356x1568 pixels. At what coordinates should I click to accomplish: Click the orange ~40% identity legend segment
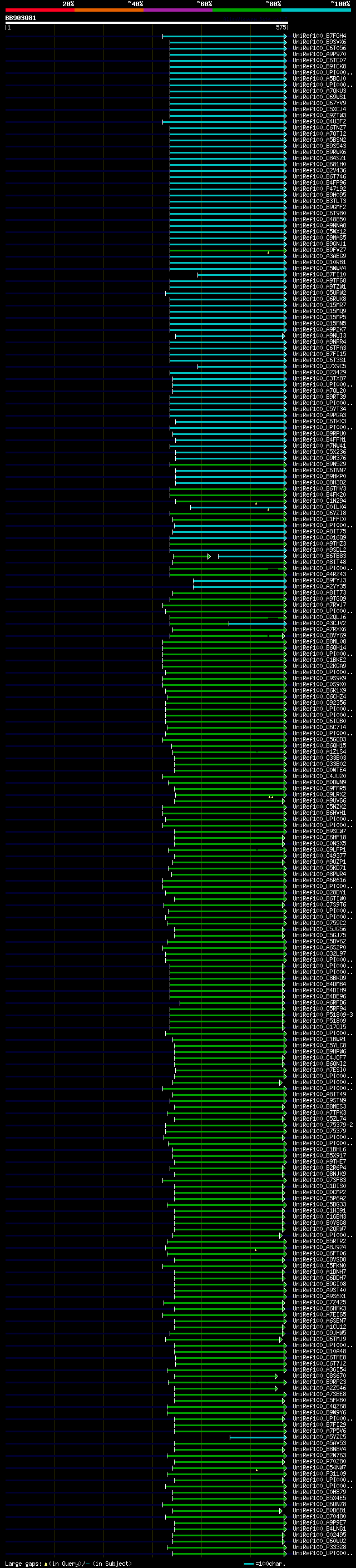(x=109, y=10)
